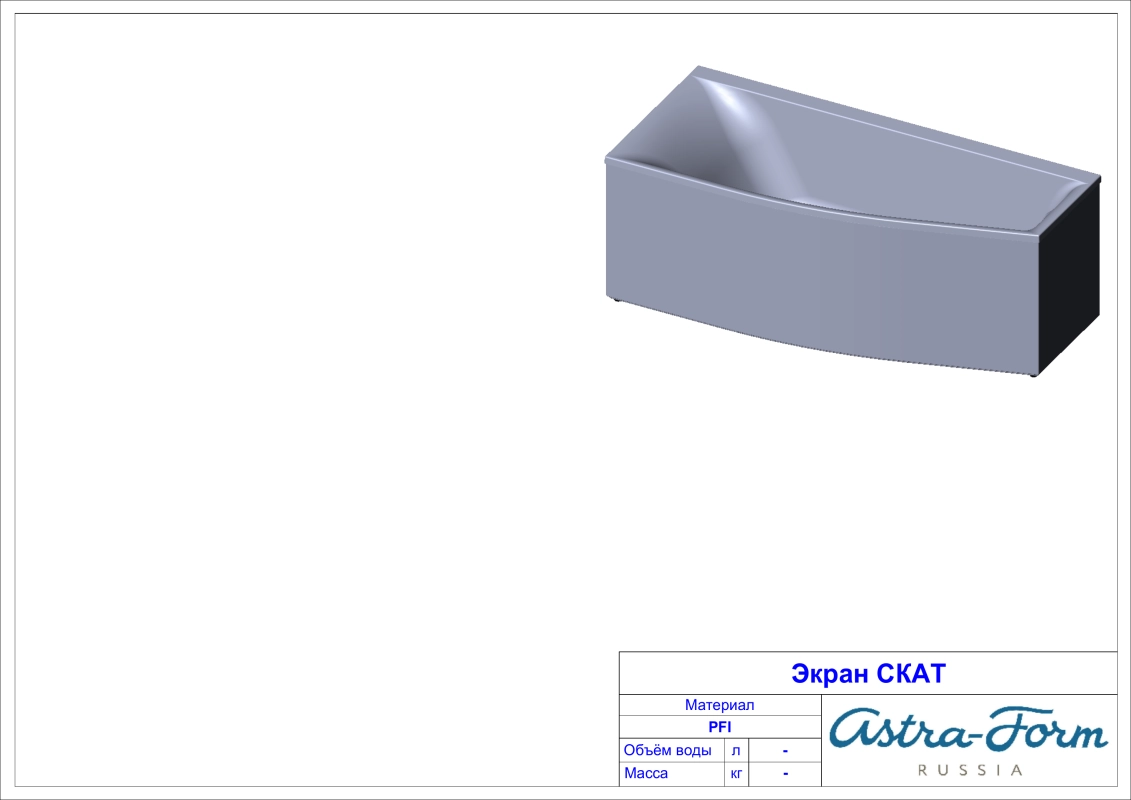
Task: Click the Astra-Form logo
Action: tap(968, 731)
